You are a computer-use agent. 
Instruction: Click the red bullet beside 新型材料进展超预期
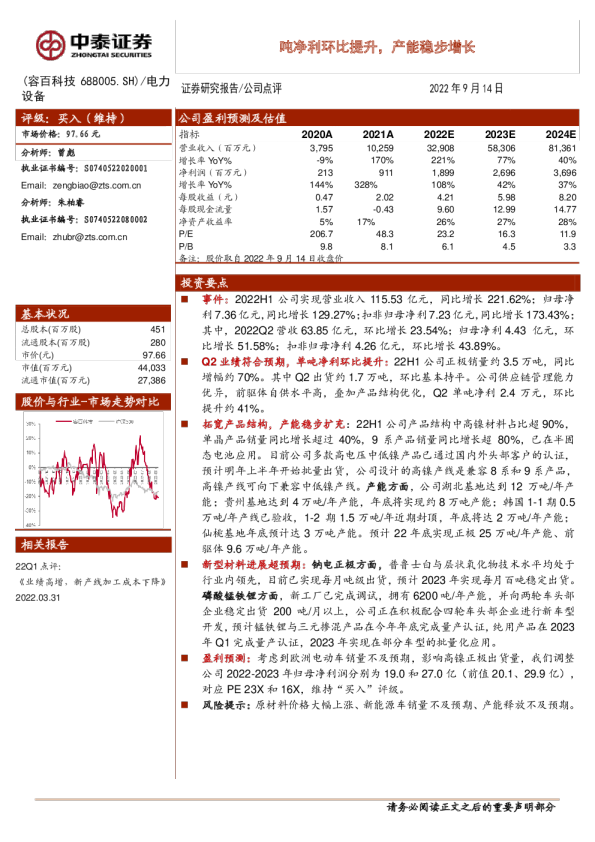pos(185,564)
